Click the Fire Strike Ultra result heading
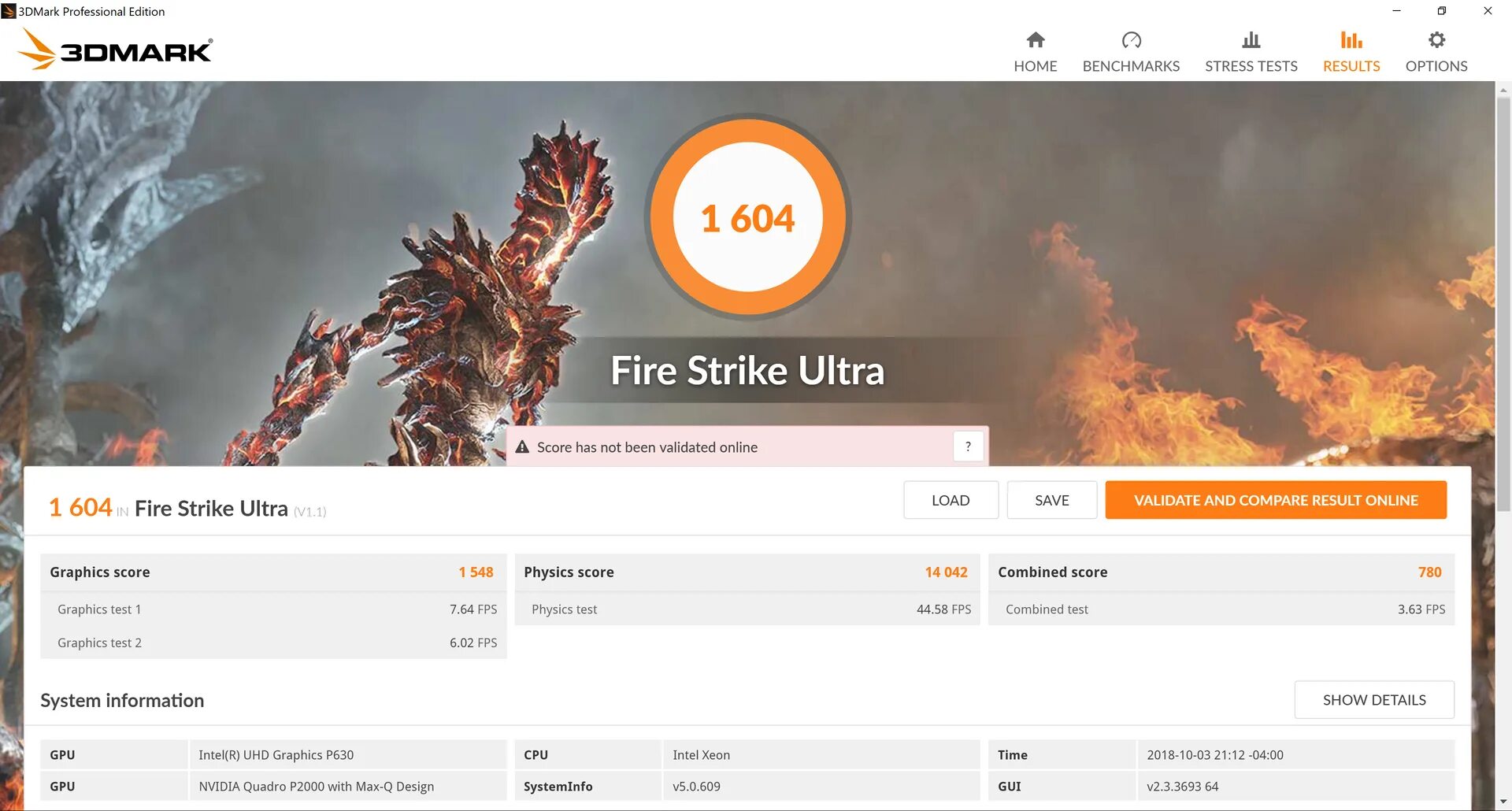The height and width of the screenshot is (811, 1512). tap(211, 509)
